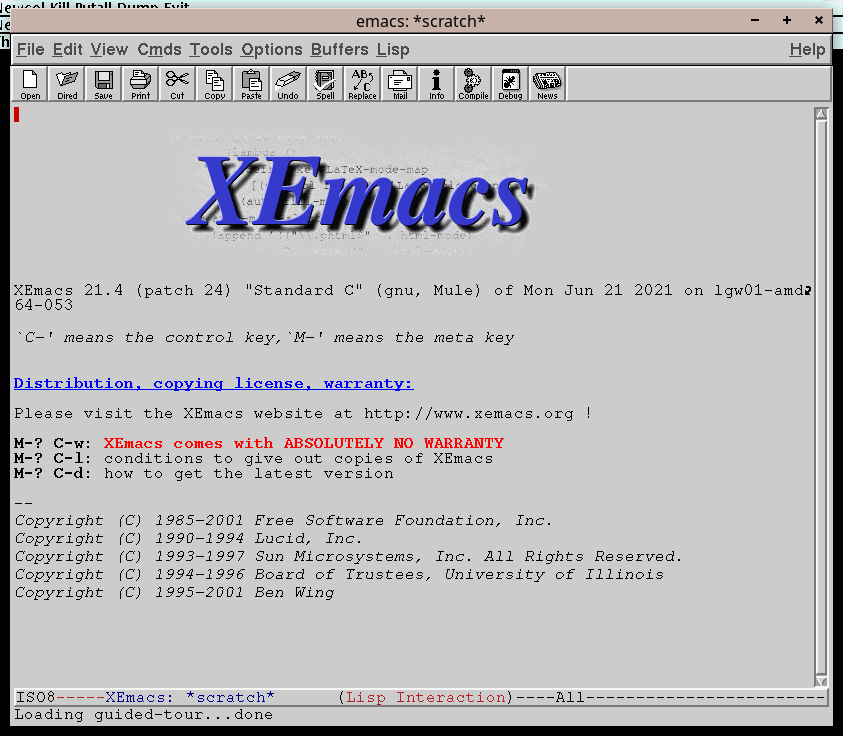Run Spell check from toolbar
This screenshot has height=736, width=843.
[325, 84]
